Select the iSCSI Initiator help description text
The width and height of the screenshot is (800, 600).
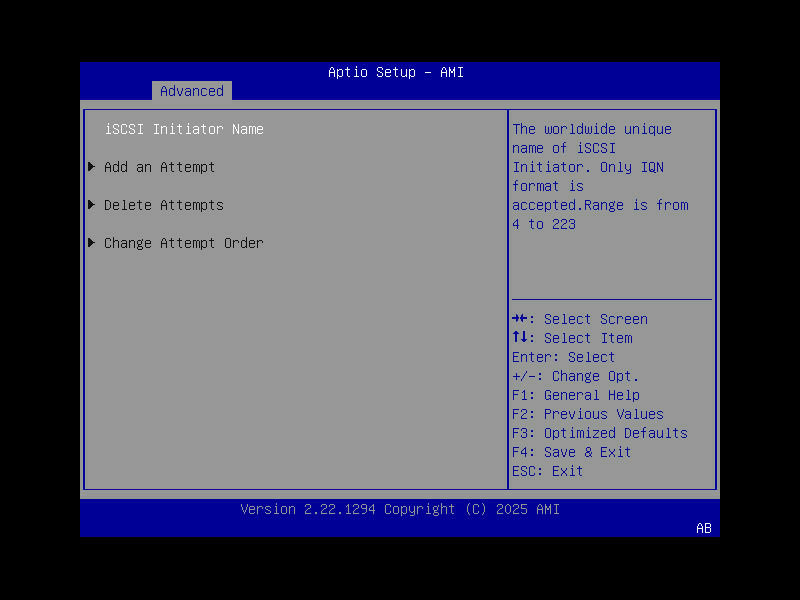click(600, 176)
